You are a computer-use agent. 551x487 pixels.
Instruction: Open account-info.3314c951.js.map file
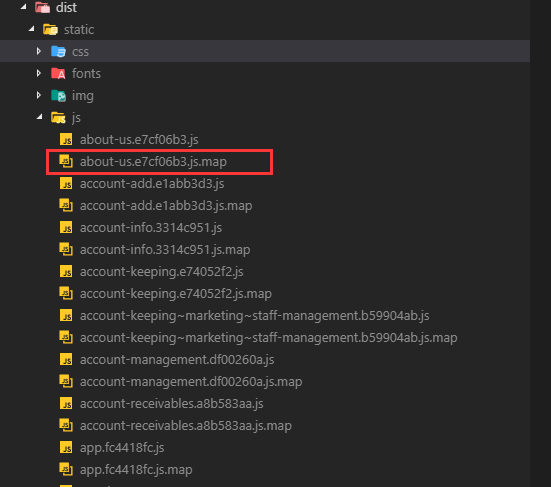pos(165,250)
